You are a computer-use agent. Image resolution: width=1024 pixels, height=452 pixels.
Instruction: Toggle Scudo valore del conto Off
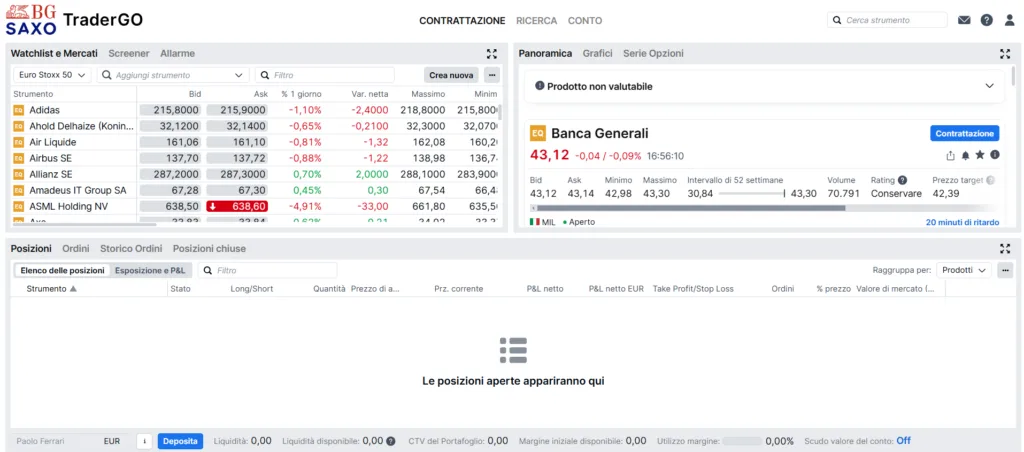point(903,441)
